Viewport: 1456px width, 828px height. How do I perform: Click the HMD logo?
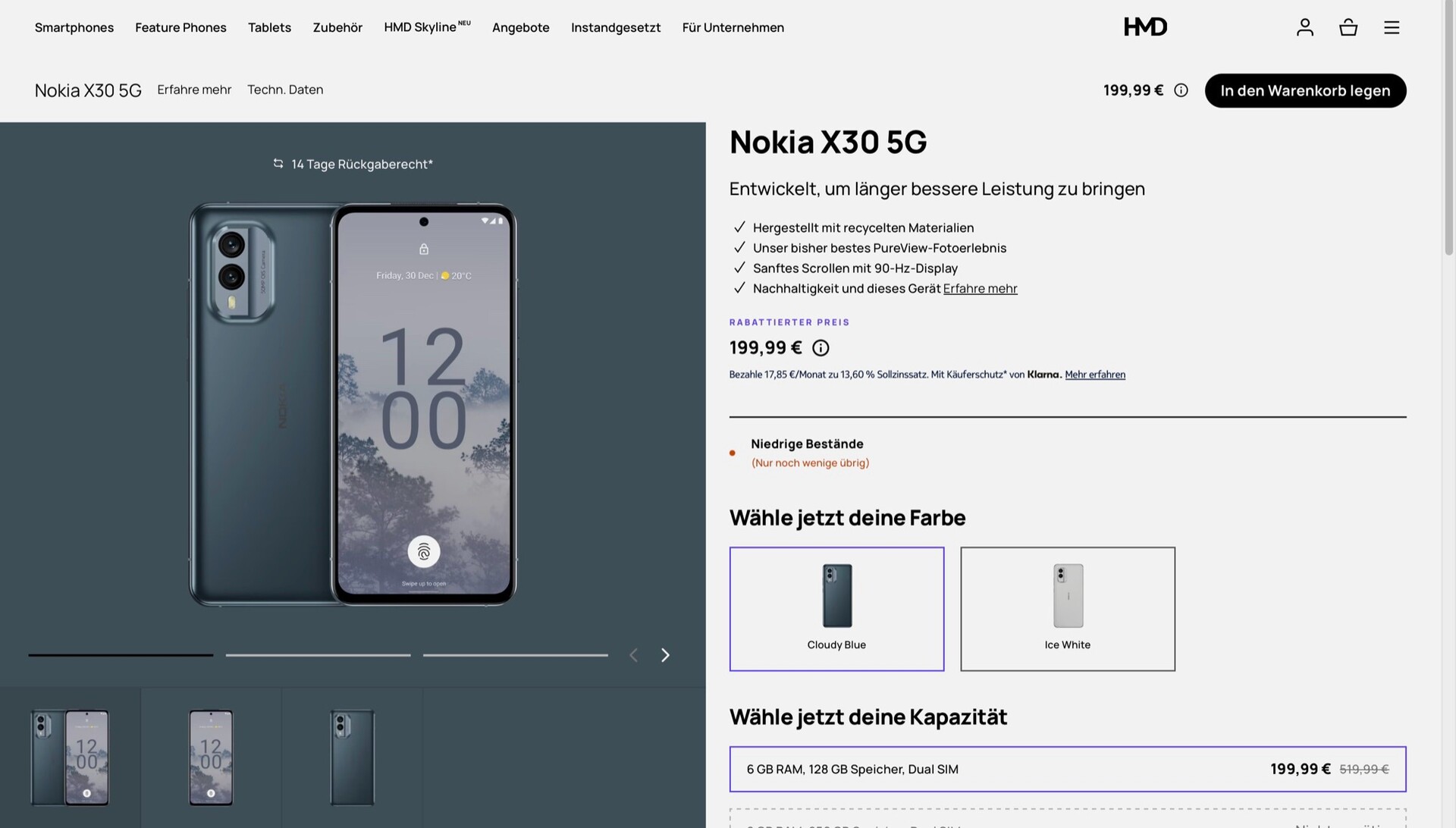(1145, 27)
